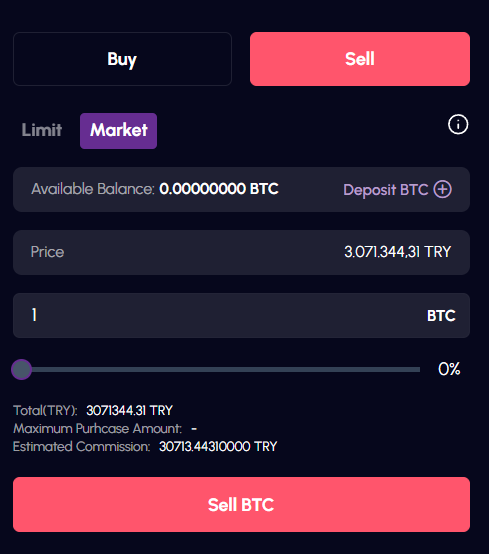Click the Price field showing 3.071.344,31 TRY

(x=241, y=253)
